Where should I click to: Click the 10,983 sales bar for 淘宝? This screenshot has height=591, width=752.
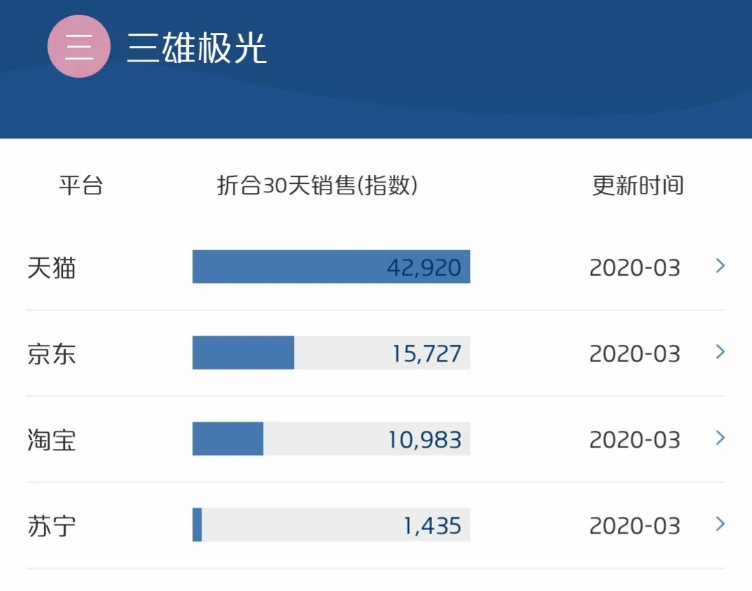331,438
